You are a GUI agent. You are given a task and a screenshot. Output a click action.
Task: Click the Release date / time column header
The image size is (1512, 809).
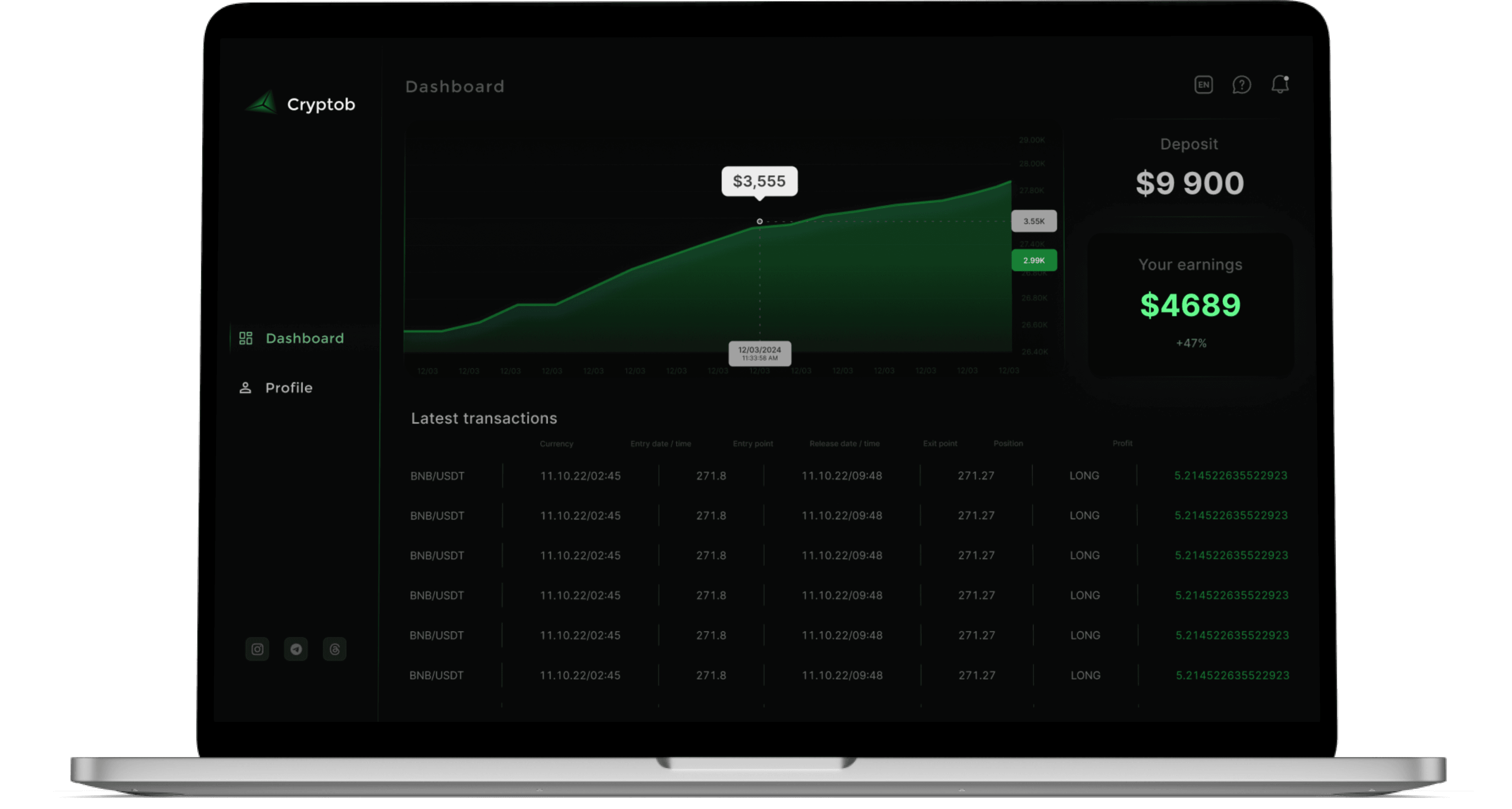[x=844, y=444]
